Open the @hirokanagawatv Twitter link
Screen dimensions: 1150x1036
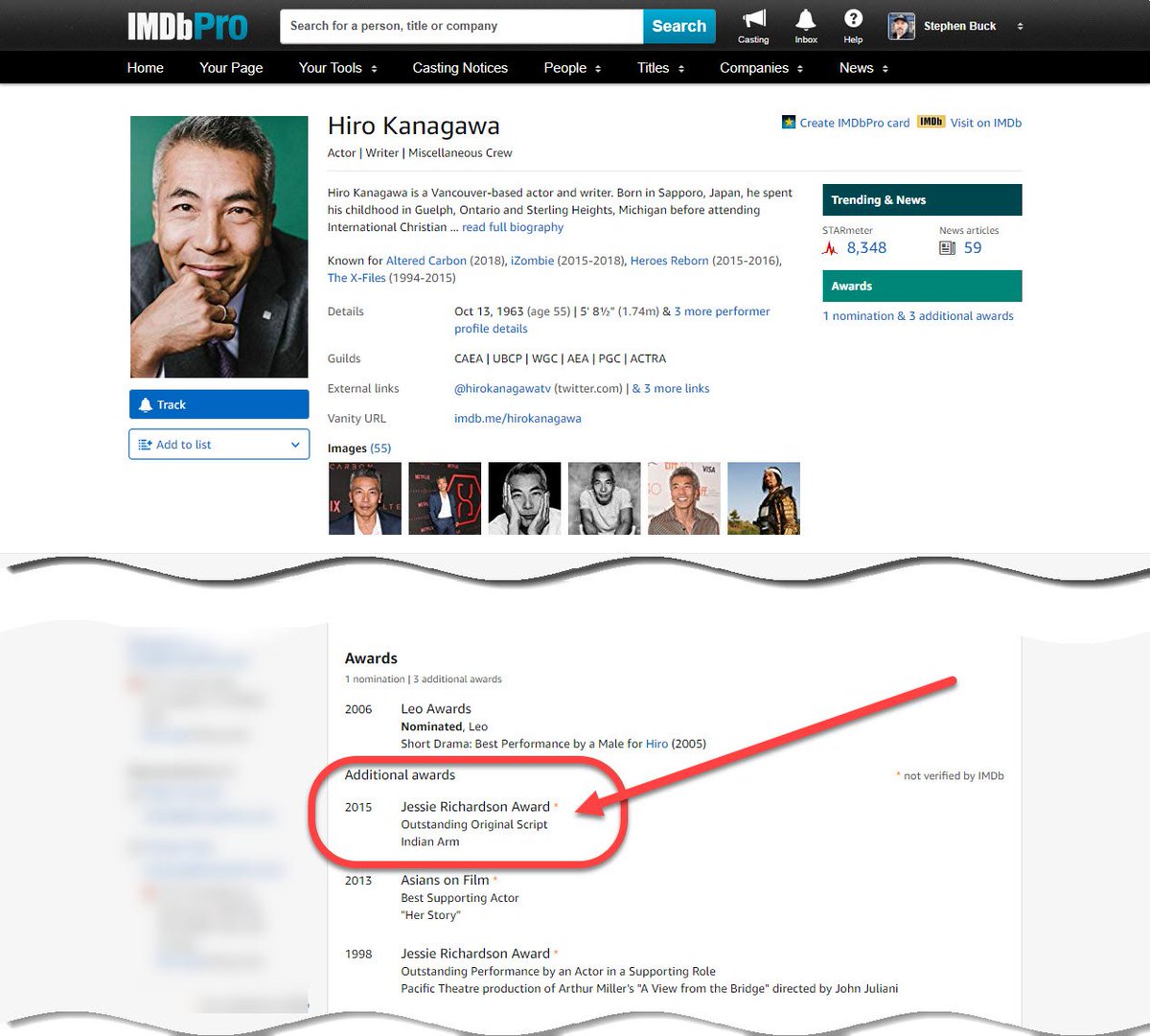tap(502, 389)
